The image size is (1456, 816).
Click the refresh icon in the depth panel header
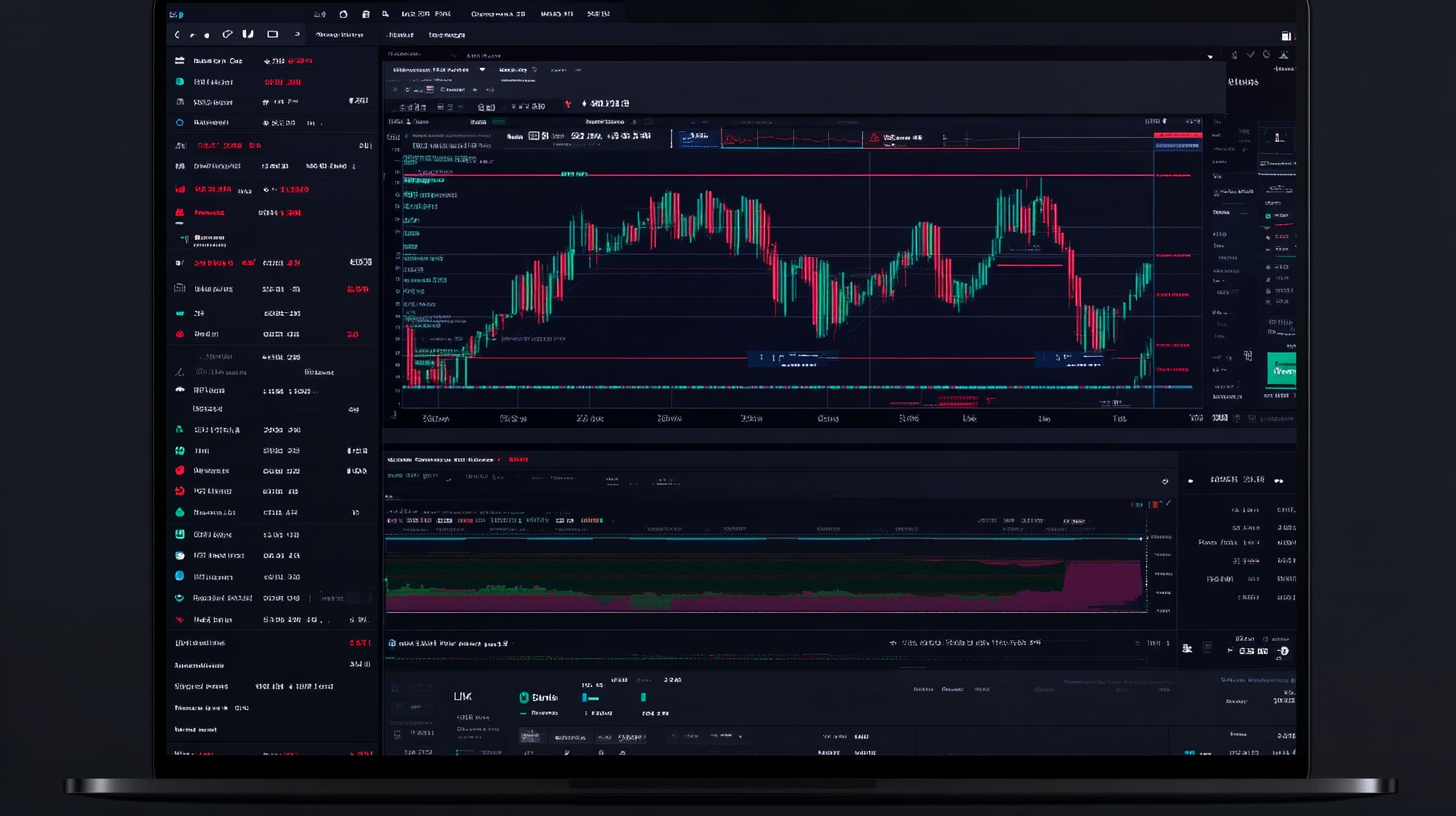coord(1163,479)
